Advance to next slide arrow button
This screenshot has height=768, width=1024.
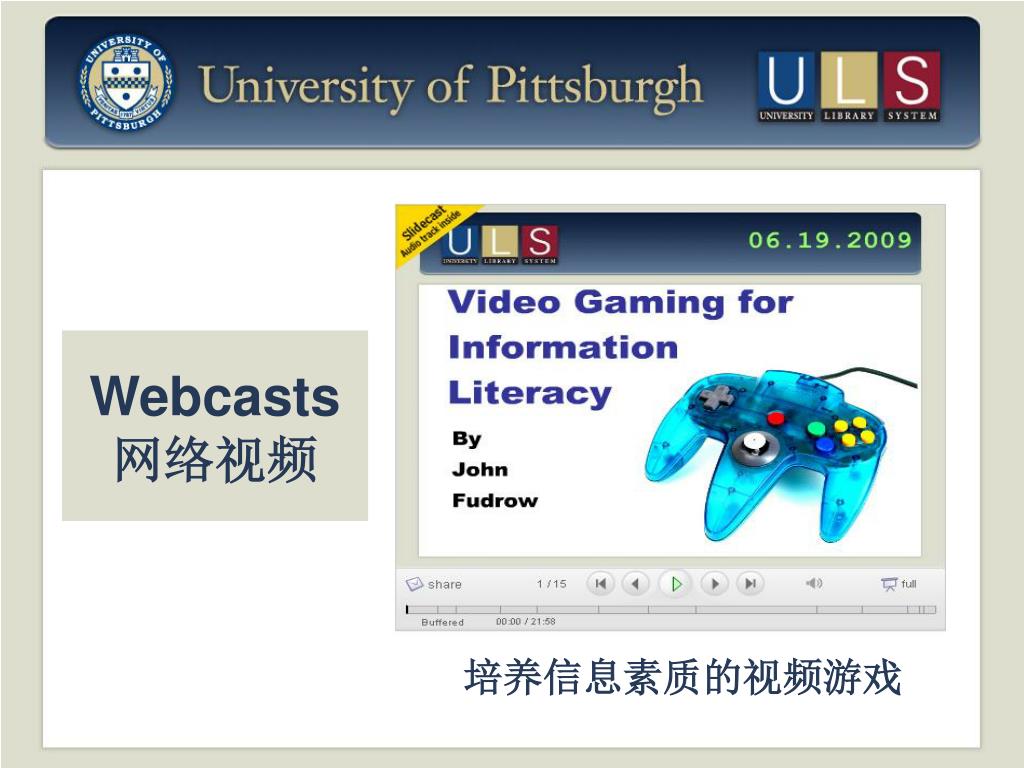(x=715, y=583)
